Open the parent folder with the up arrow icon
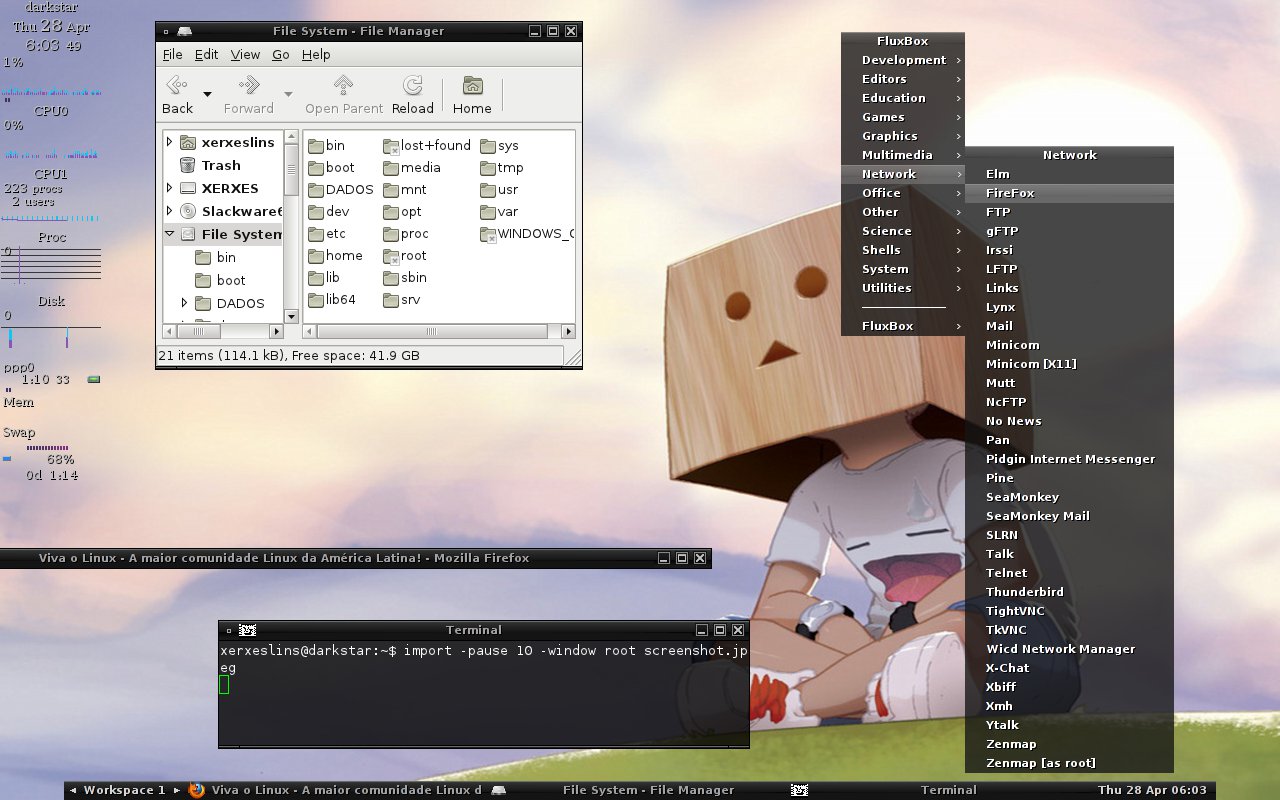Screen dimensions: 1280x800 click(x=343, y=86)
